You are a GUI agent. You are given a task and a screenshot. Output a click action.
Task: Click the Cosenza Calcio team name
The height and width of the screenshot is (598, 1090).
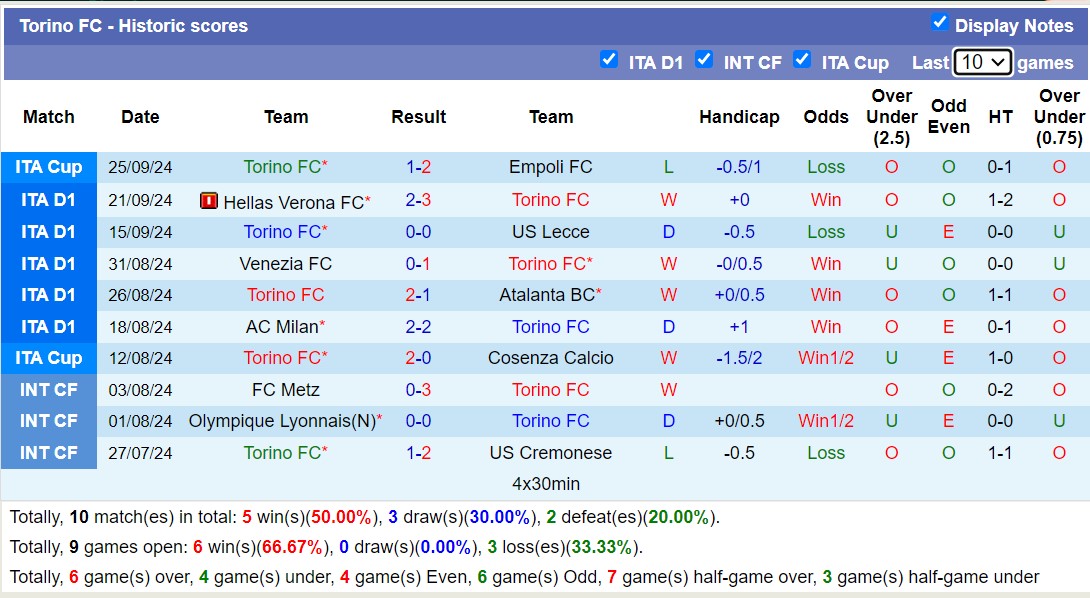coord(551,358)
